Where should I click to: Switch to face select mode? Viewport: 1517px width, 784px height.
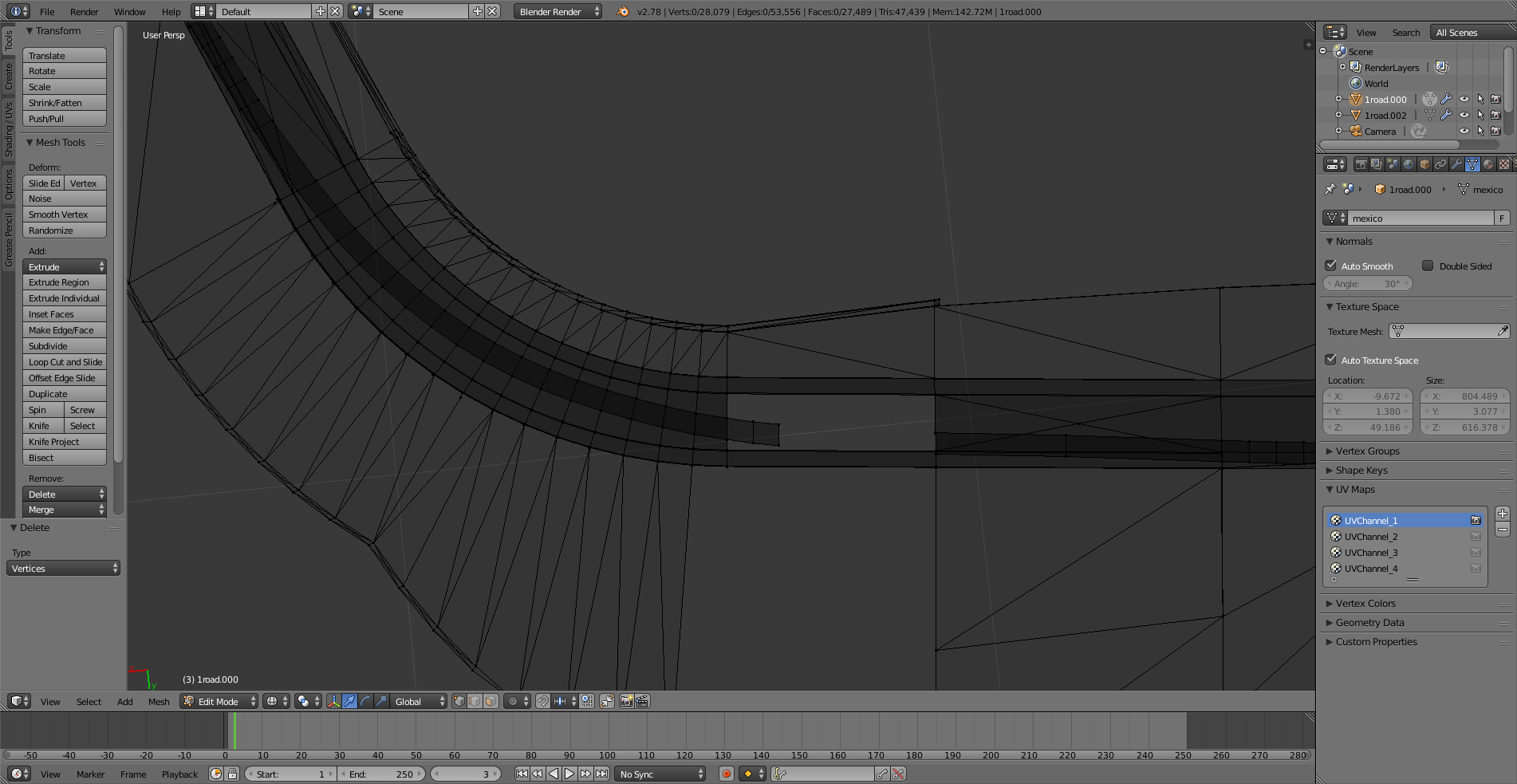[x=491, y=702]
